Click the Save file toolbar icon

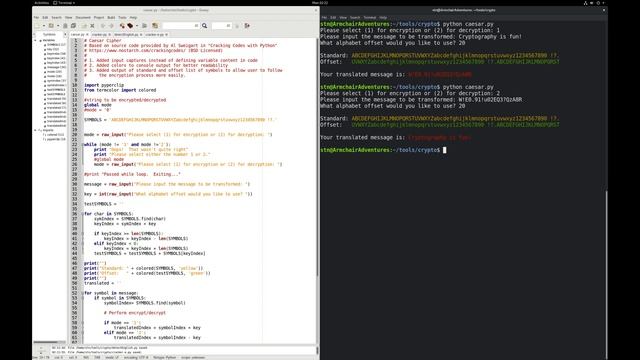coord(65,26)
